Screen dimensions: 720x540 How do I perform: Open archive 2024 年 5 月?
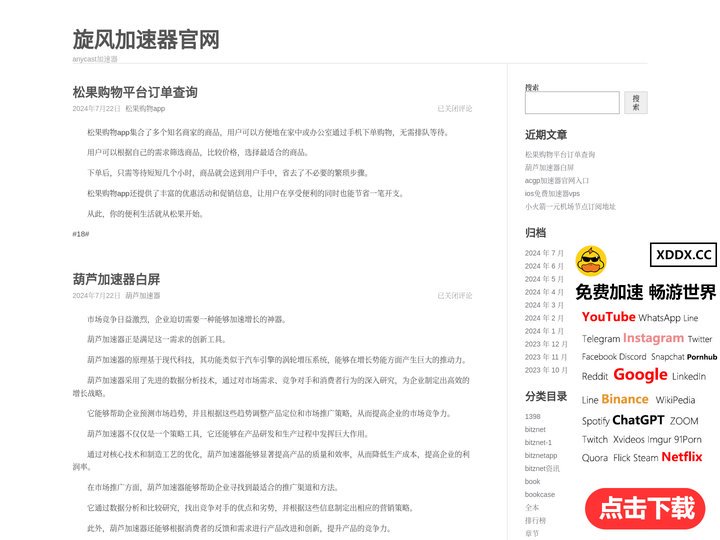click(544, 279)
